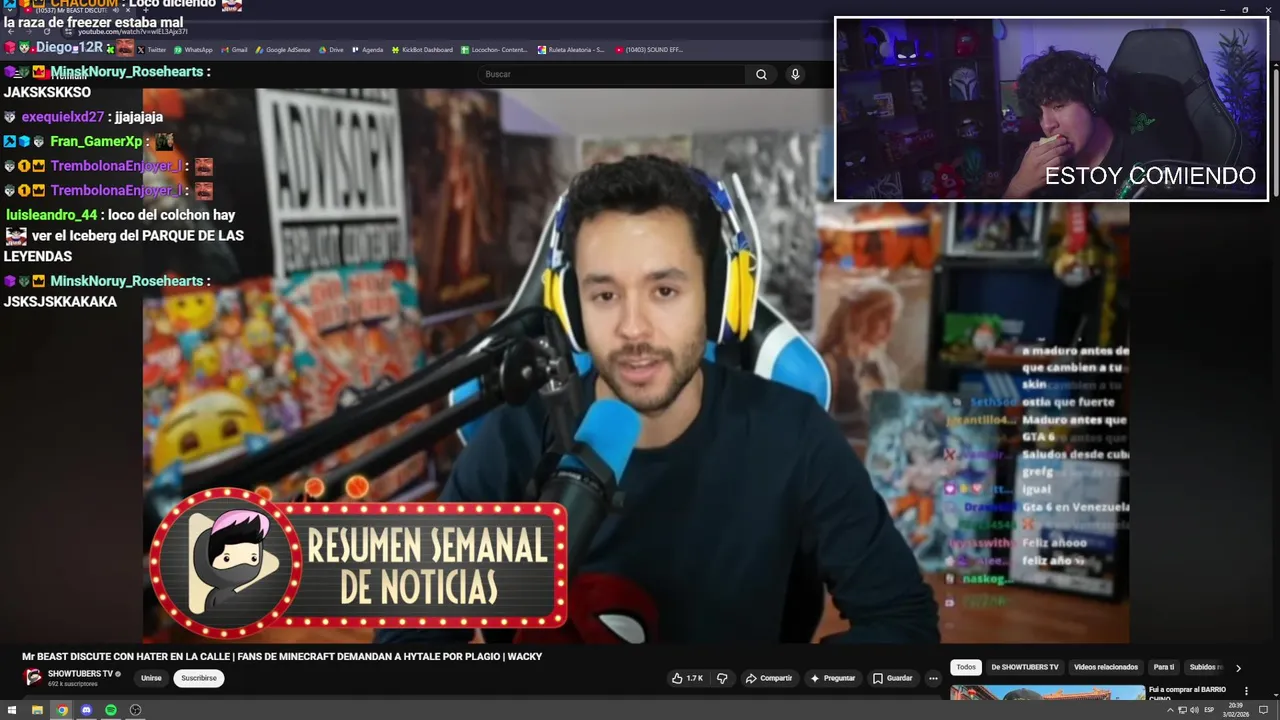Click the Preguntar button
The image size is (1280, 720).
(x=833, y=678)
